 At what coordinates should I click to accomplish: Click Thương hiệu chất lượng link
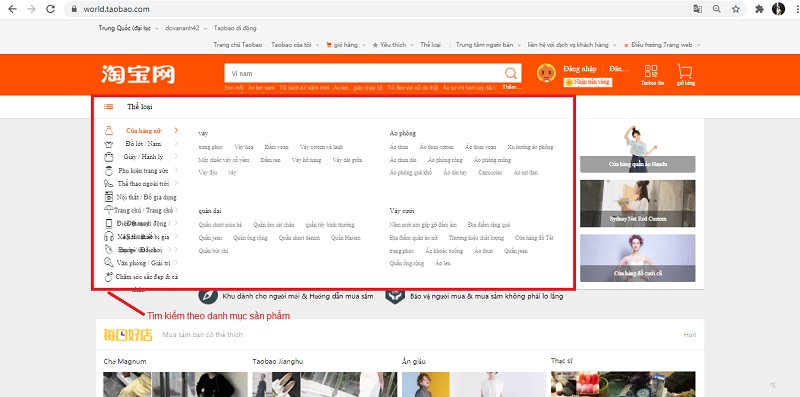tap(476, 238)
